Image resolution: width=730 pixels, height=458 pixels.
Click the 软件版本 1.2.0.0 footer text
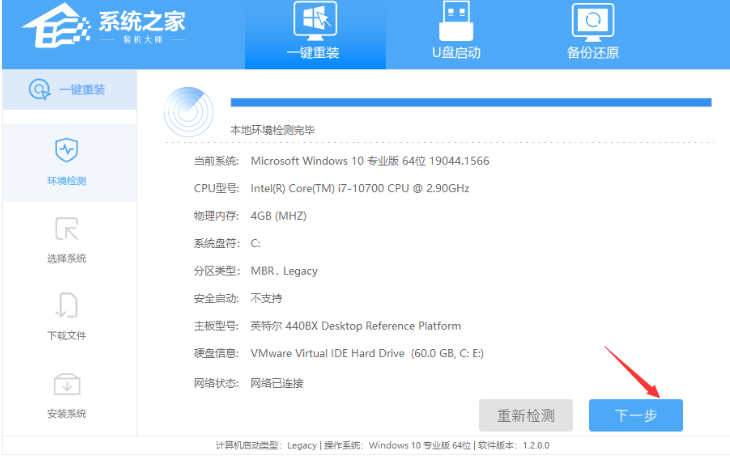coord(514,445)
